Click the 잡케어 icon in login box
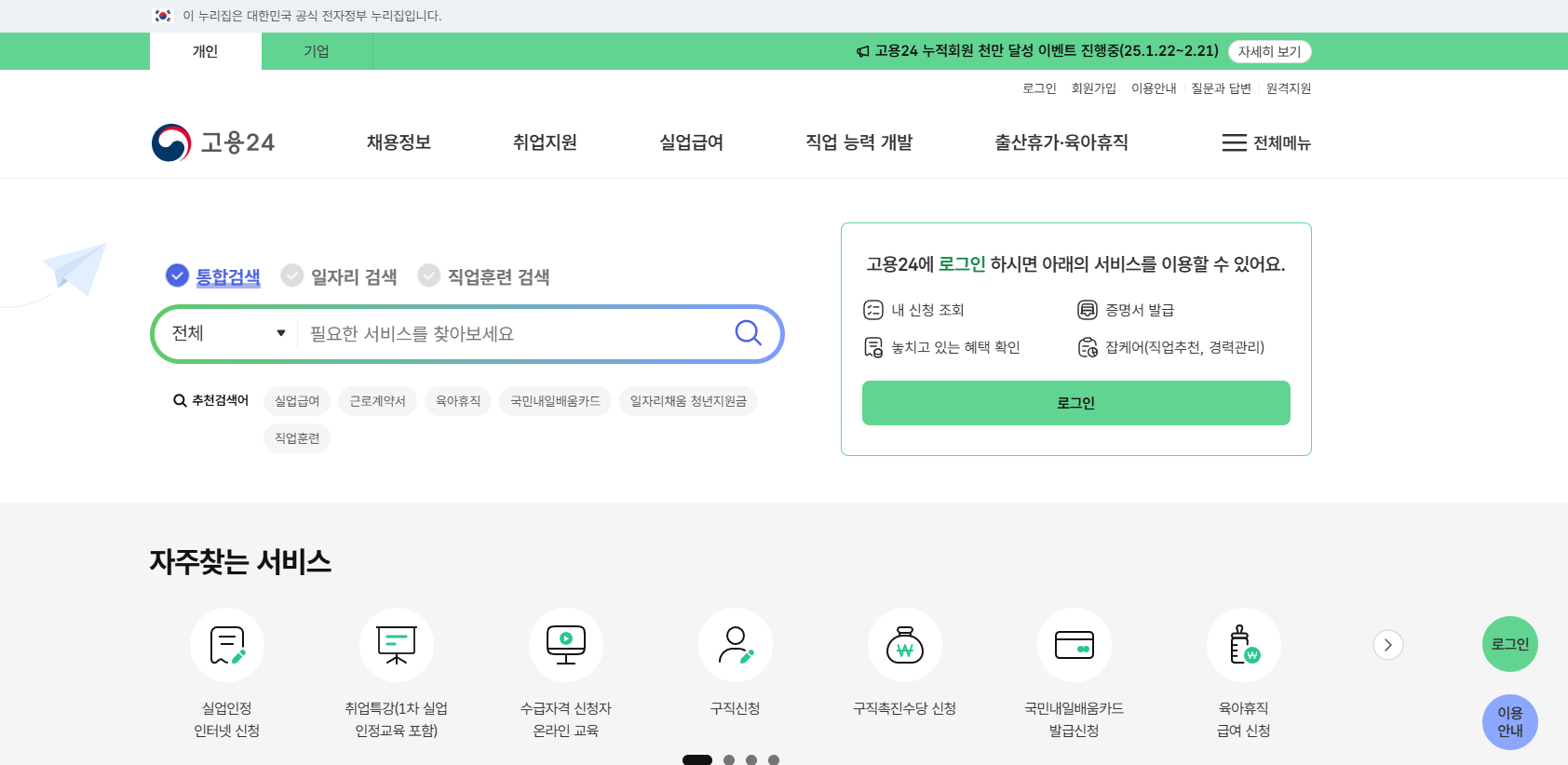 [1087, 347]
